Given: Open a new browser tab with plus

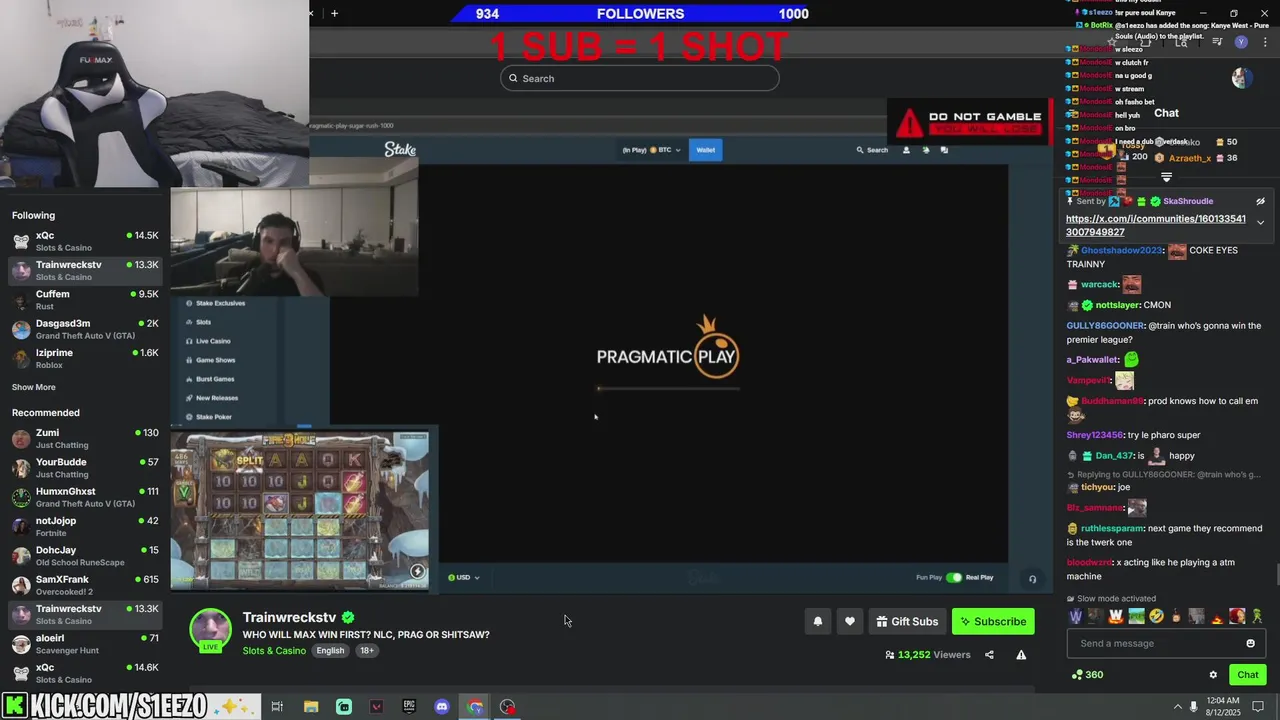Looking at the screenshot, I should [334, 13].
